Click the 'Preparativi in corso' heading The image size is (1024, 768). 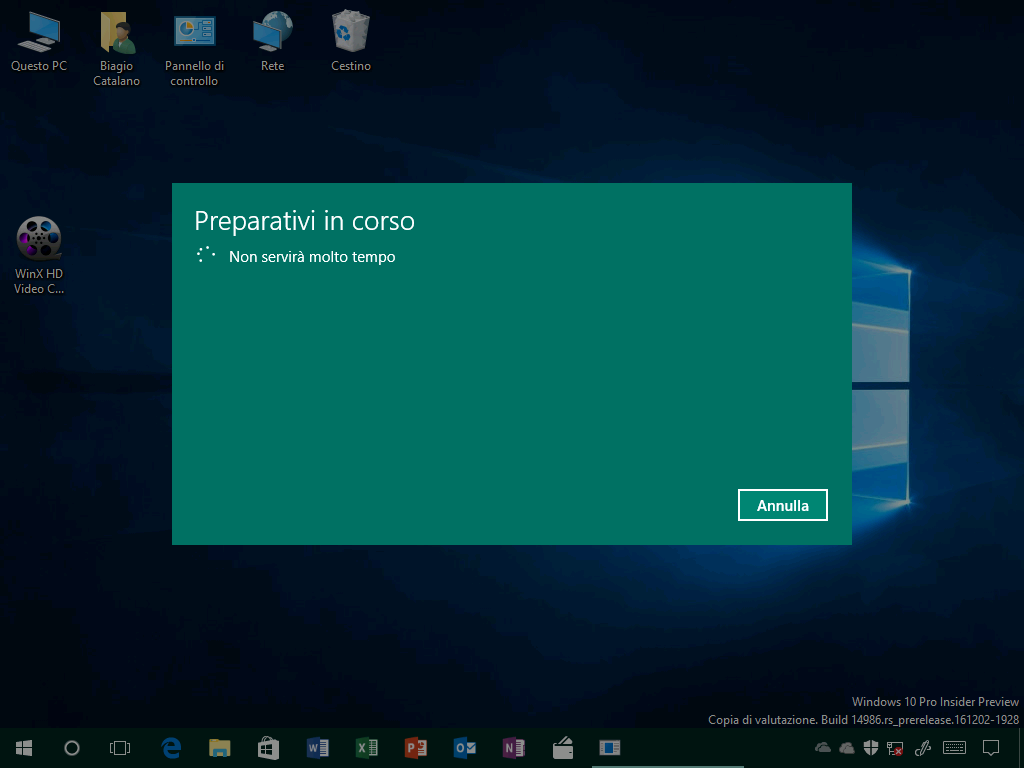304,221
